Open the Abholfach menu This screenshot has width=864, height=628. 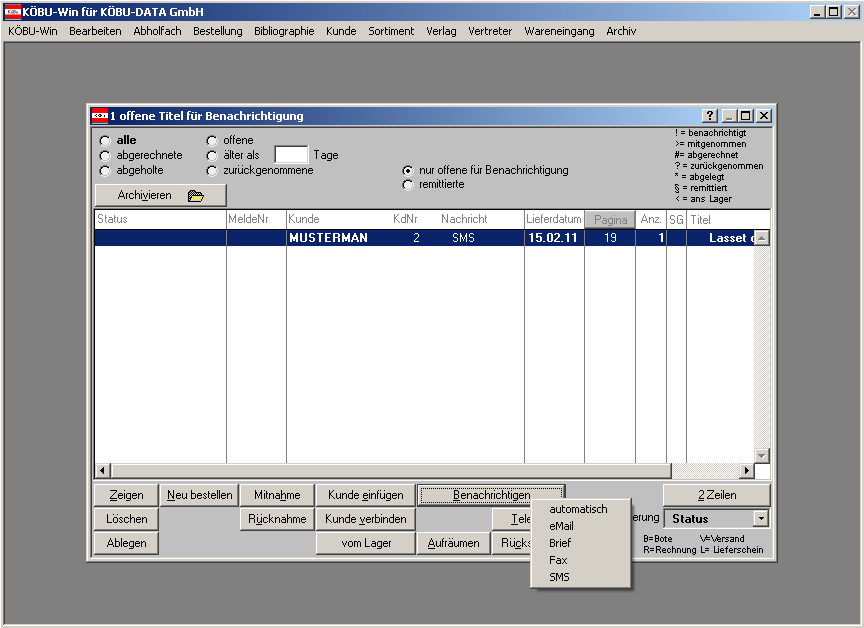click(157, 31)
